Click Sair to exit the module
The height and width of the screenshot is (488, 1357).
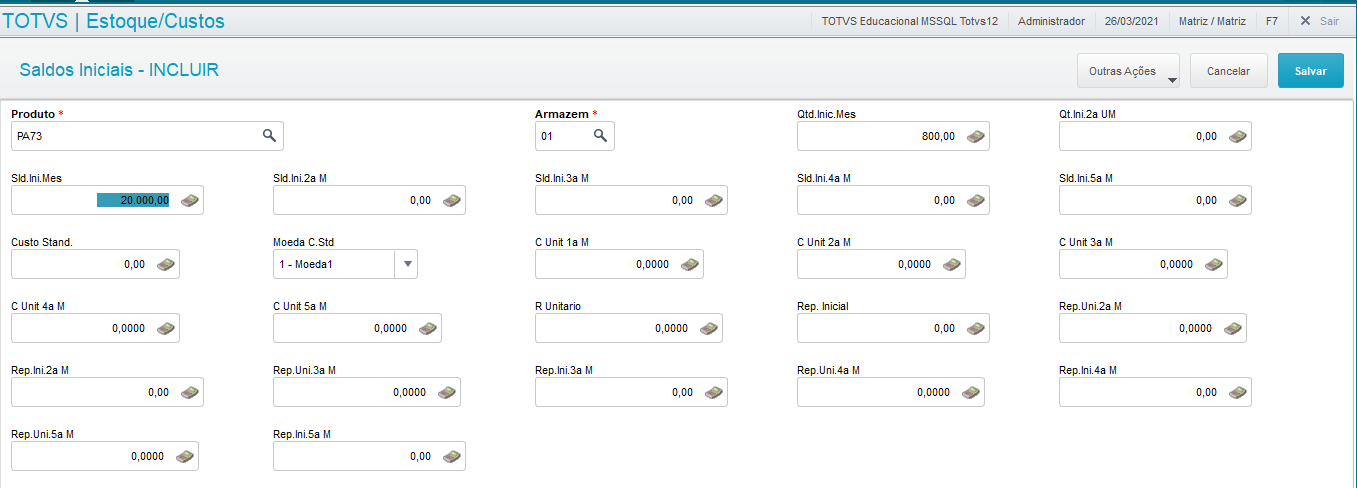click(x=1319, y=20)
